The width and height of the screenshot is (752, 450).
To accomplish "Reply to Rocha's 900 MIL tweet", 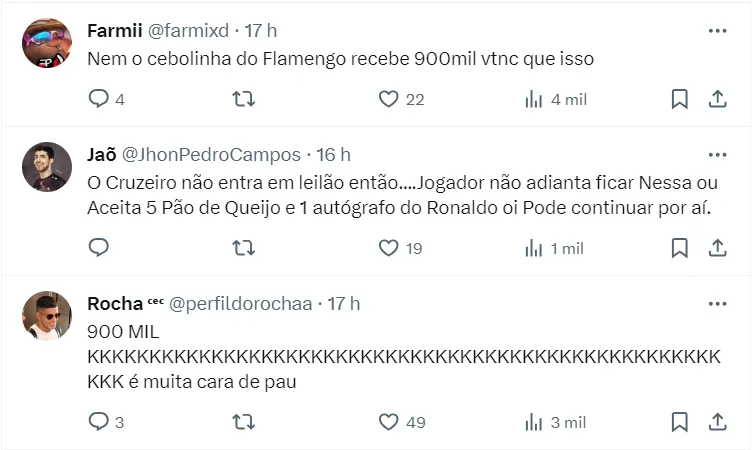I will point(99,422).
